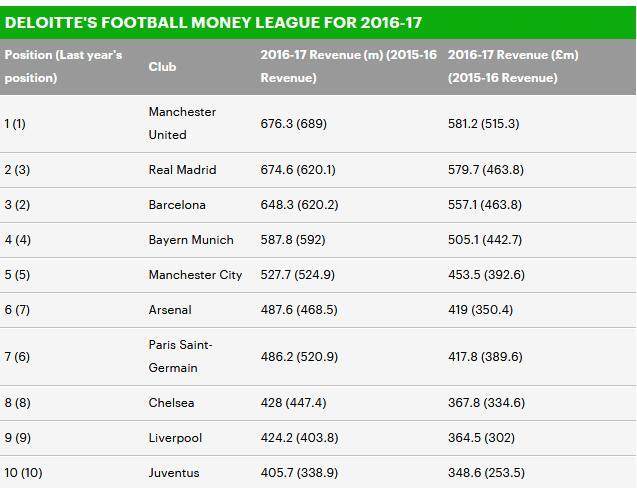This screenshot has height=488, width=637.
Task: Click the Paris Saint-Germain club cell
Action: [180, 356]
